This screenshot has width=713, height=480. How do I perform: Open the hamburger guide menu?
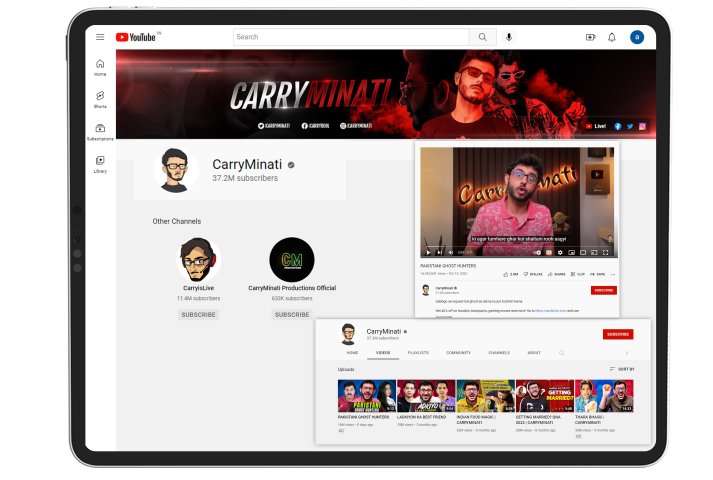[x=100, y=37]
